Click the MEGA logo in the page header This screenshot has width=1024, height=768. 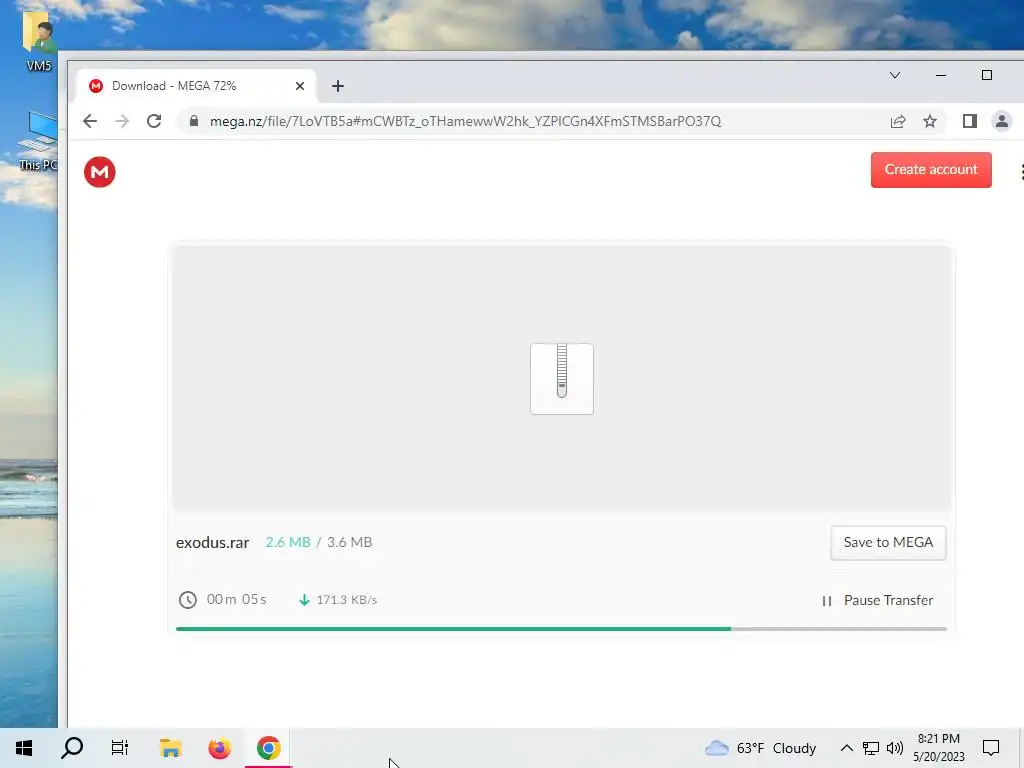click(x=99, y=172)
